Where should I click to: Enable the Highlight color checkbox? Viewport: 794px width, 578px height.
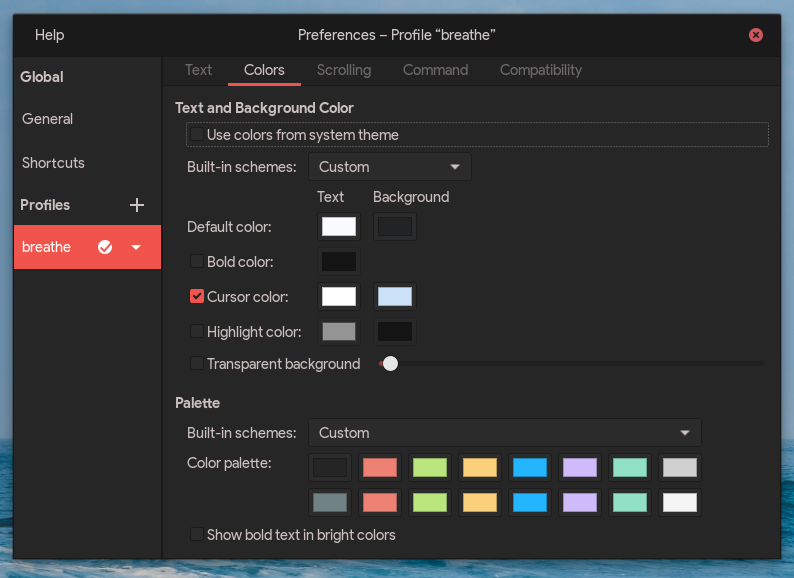pos(197,332)
